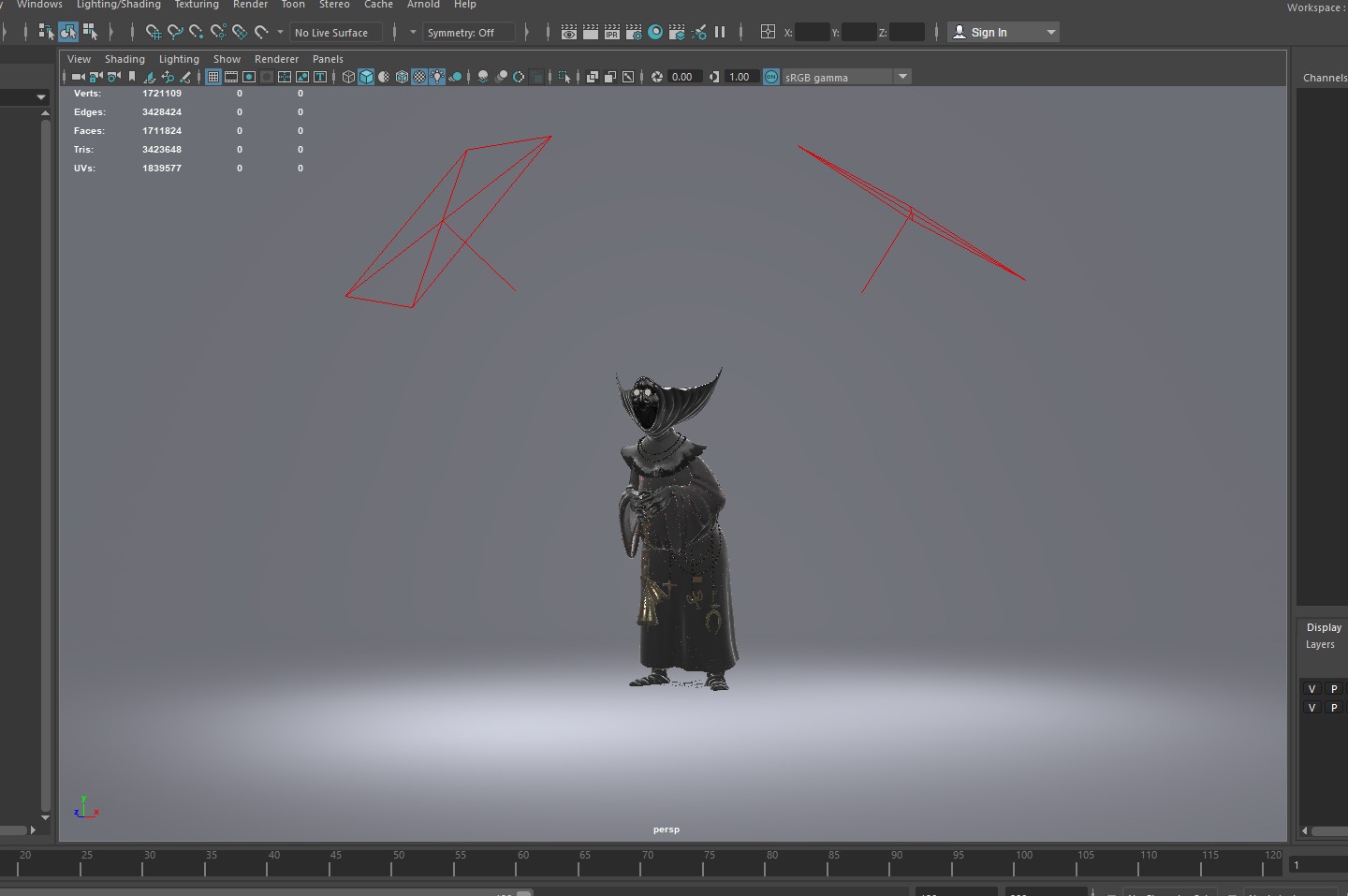This screenshot has width=1348, height=896.
Task: Open the Sign In dropdown arrow
Action: 1051,32
